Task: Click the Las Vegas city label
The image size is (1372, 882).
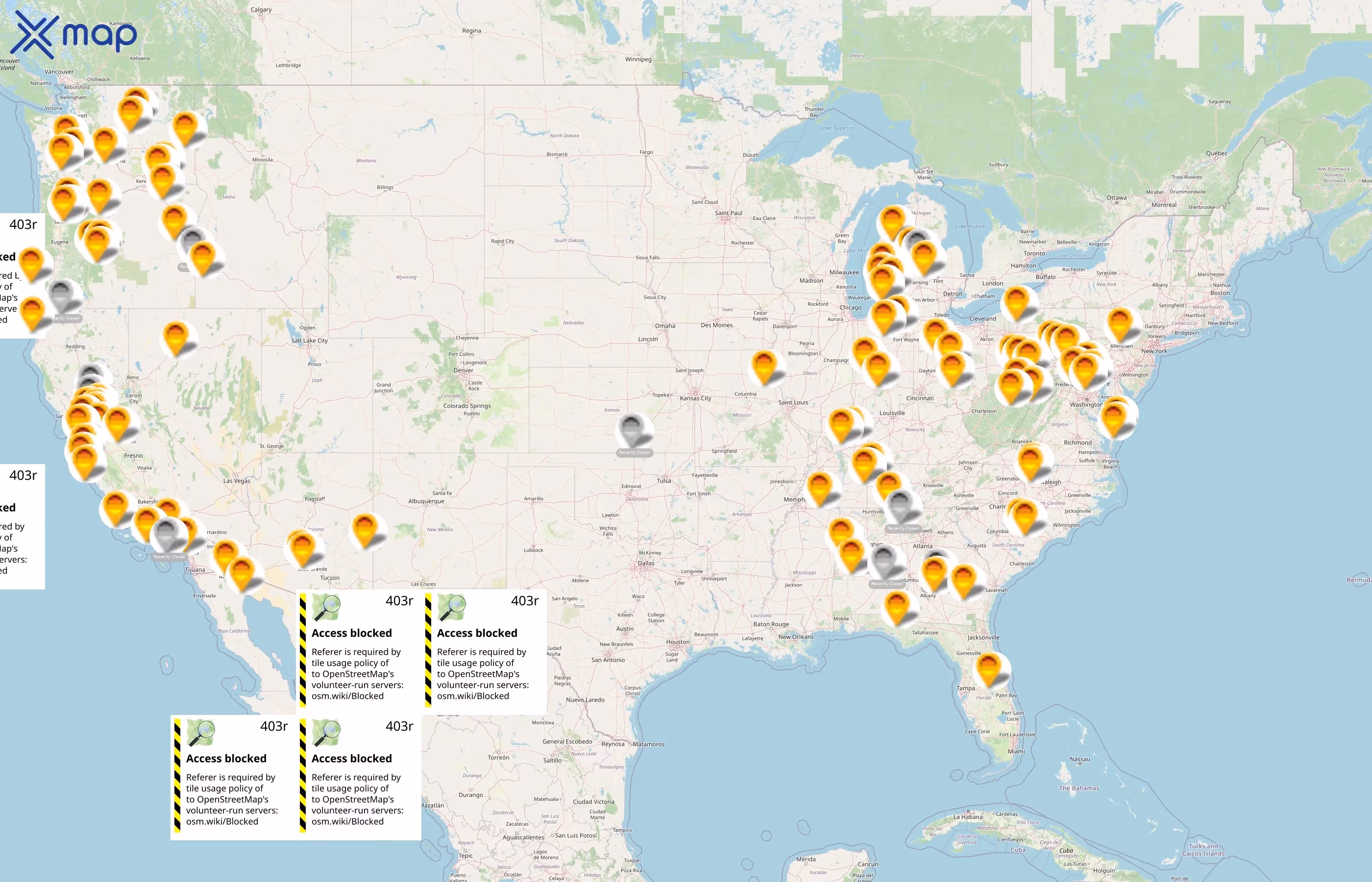Action: click(x=237, y=481)
